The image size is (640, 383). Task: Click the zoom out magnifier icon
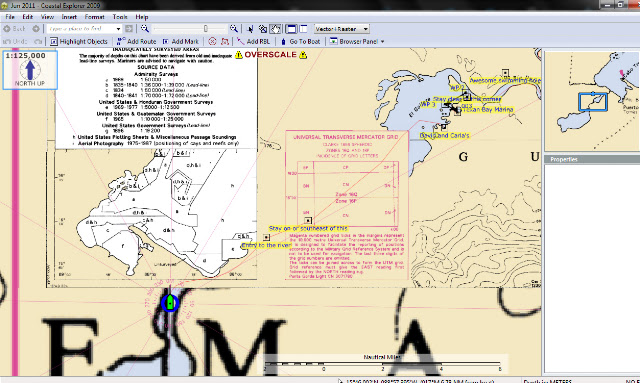click(x=145, y=29)
